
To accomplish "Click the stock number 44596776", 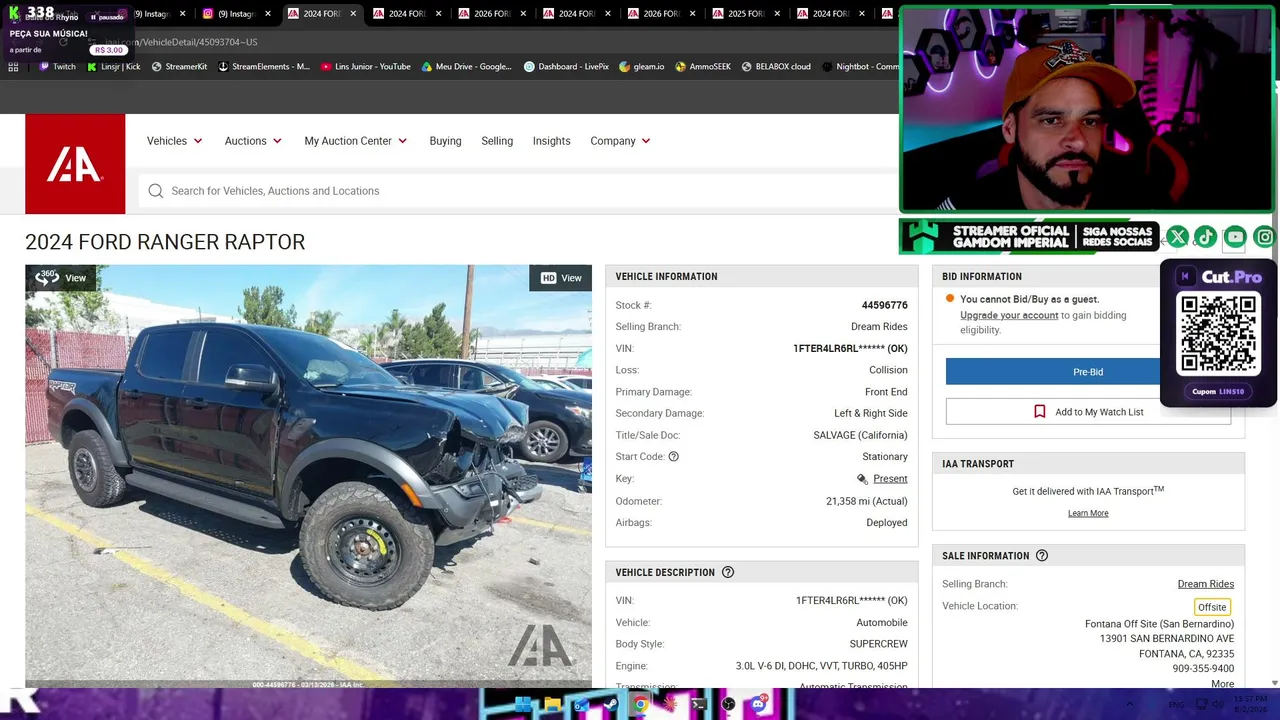I will [885, 305].
